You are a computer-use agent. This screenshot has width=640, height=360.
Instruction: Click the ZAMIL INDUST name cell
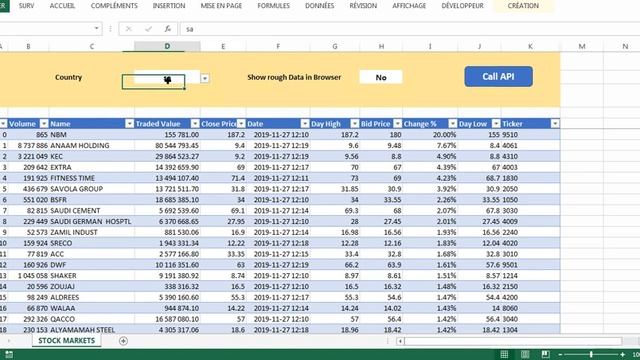click(x=91, y=232)
